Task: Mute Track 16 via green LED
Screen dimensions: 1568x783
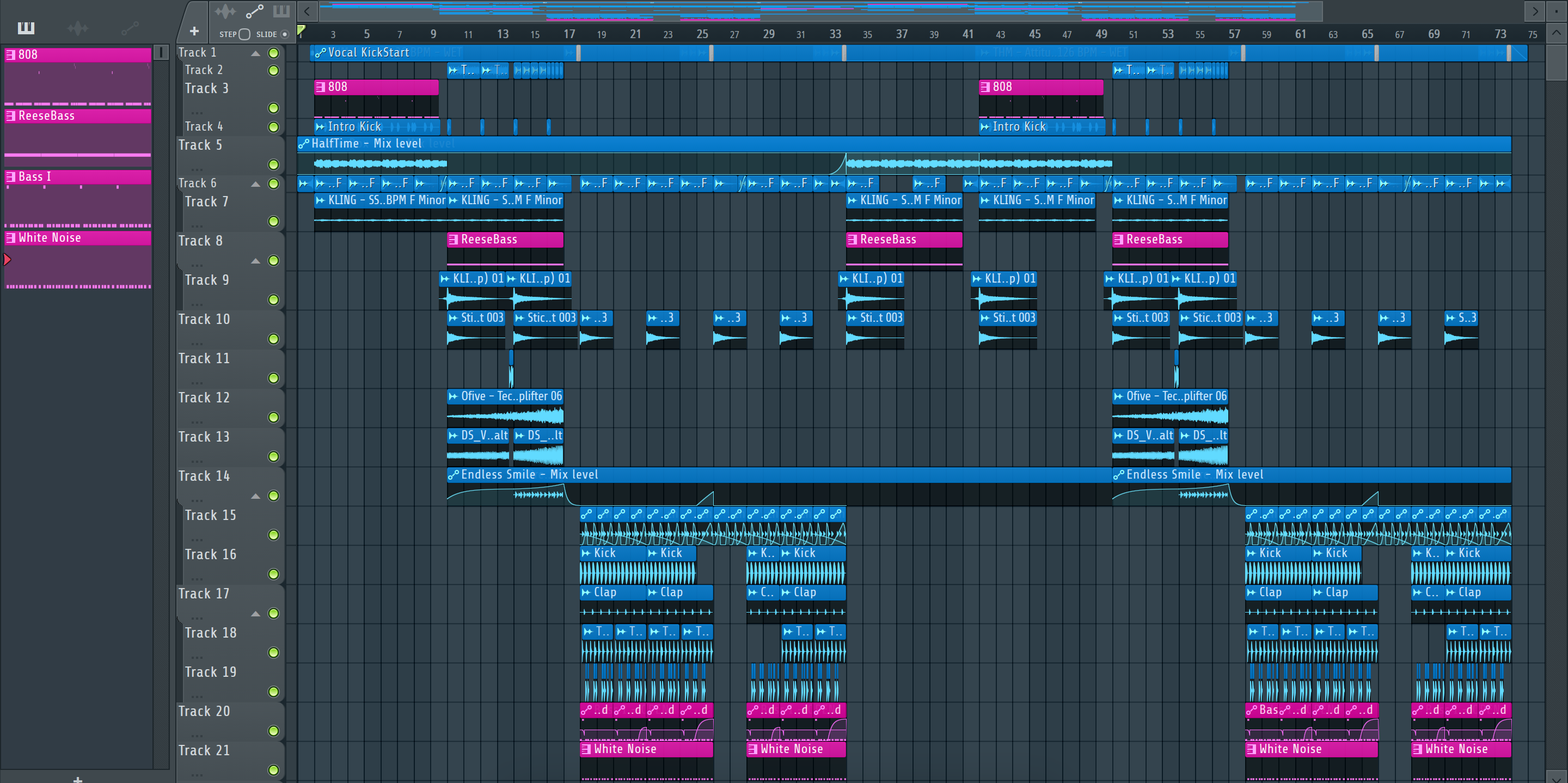Action: (274, 573)
